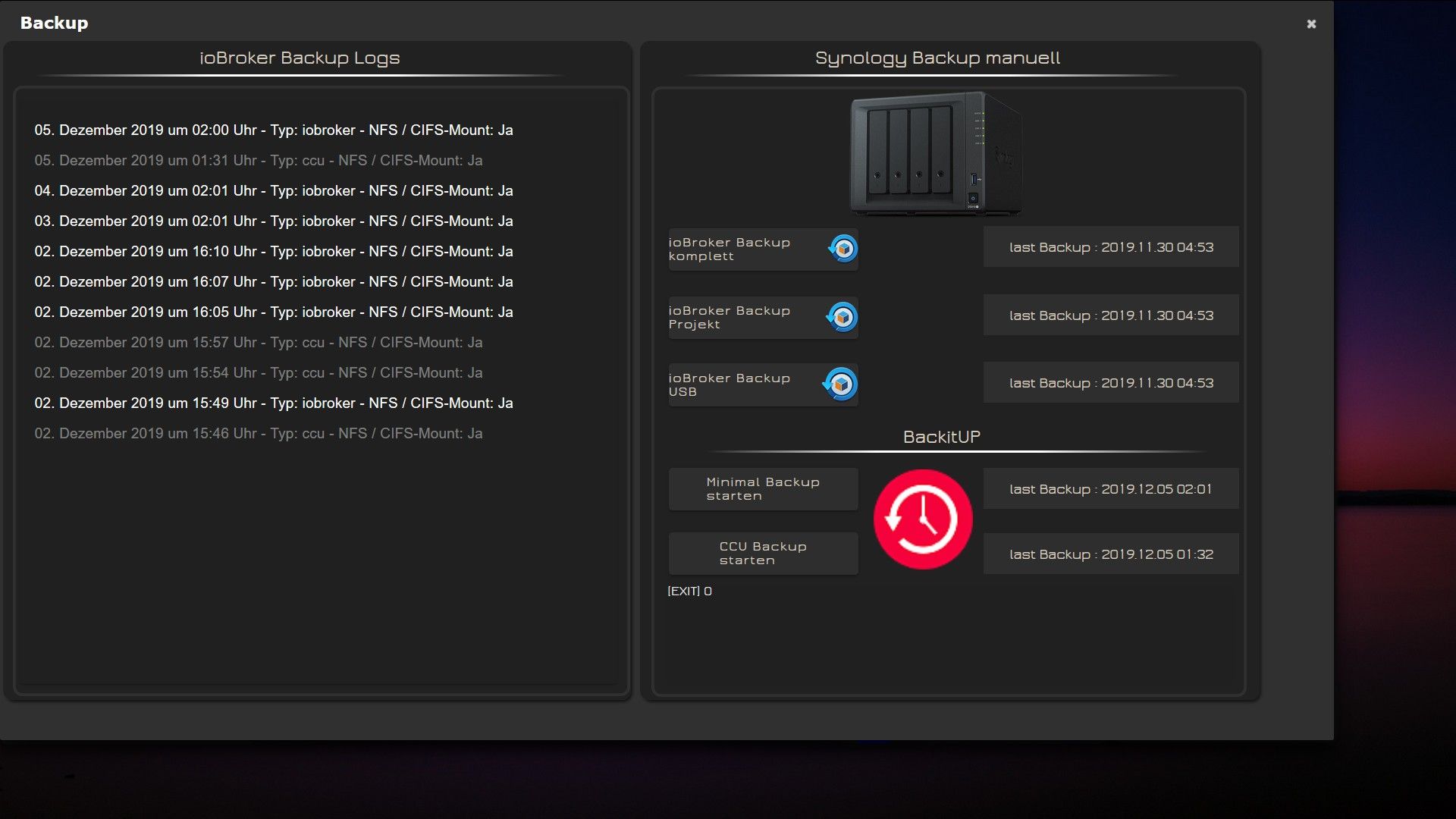Viewport: 1456px width, 819px height.
Task: Click the Synology NAS device image
Action: pos(937,154)
